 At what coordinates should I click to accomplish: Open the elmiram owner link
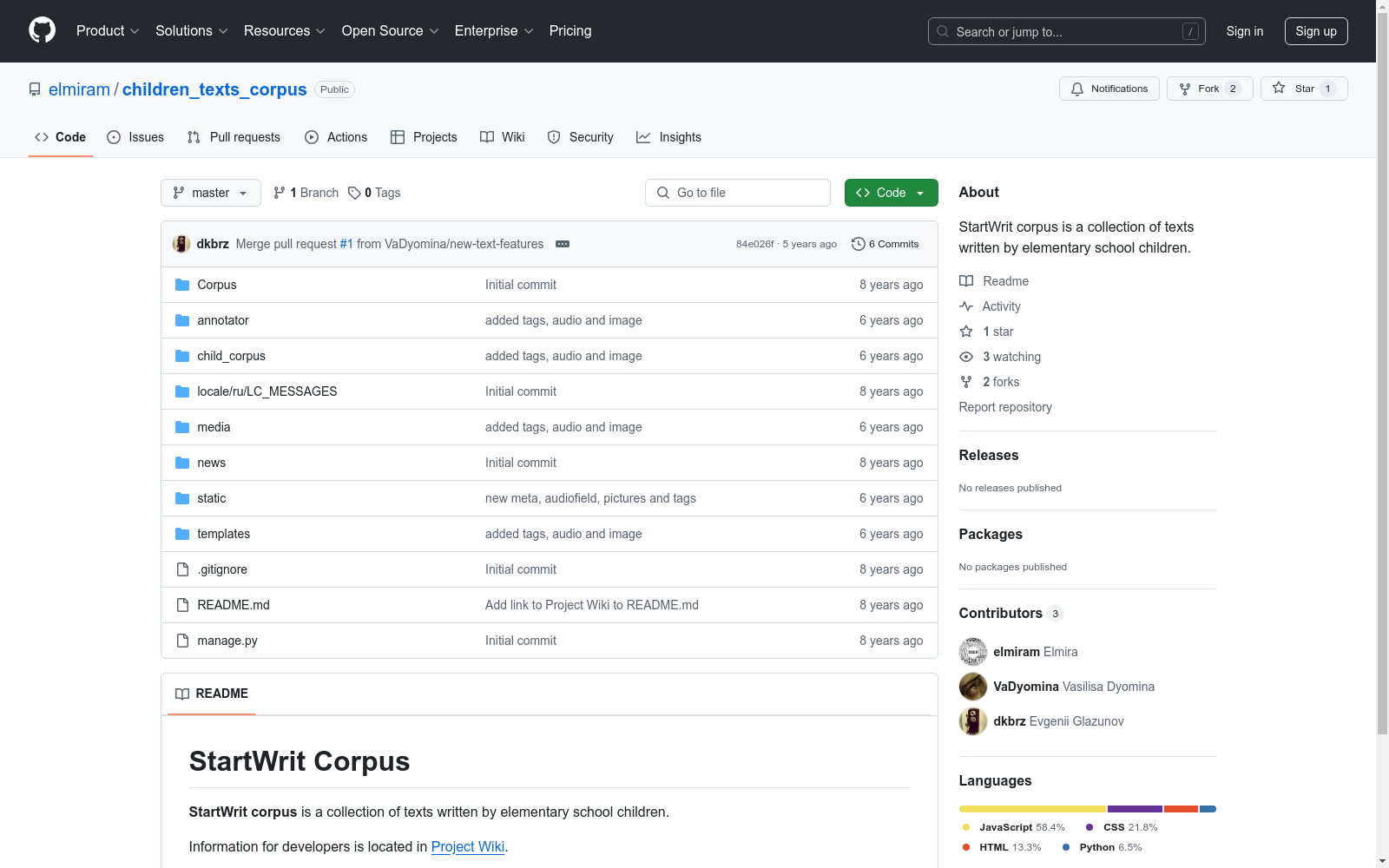click(79, 89)
